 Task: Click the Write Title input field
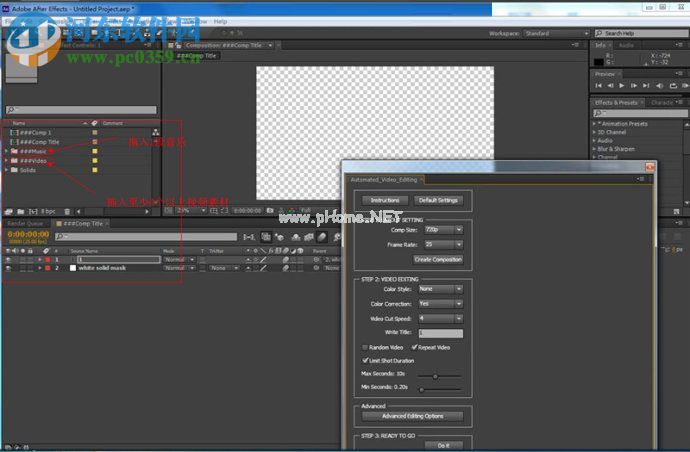point(440,333)
